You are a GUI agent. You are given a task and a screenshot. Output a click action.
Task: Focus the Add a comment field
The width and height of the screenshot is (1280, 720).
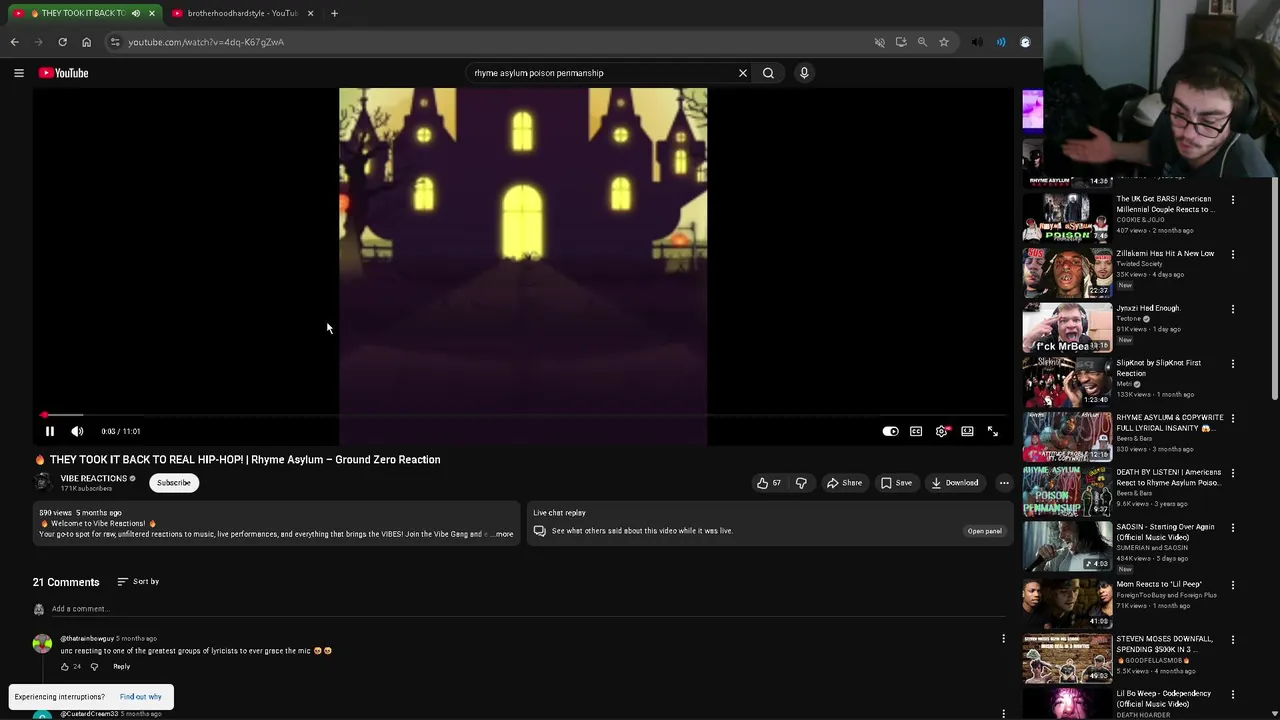click(530, 609)
